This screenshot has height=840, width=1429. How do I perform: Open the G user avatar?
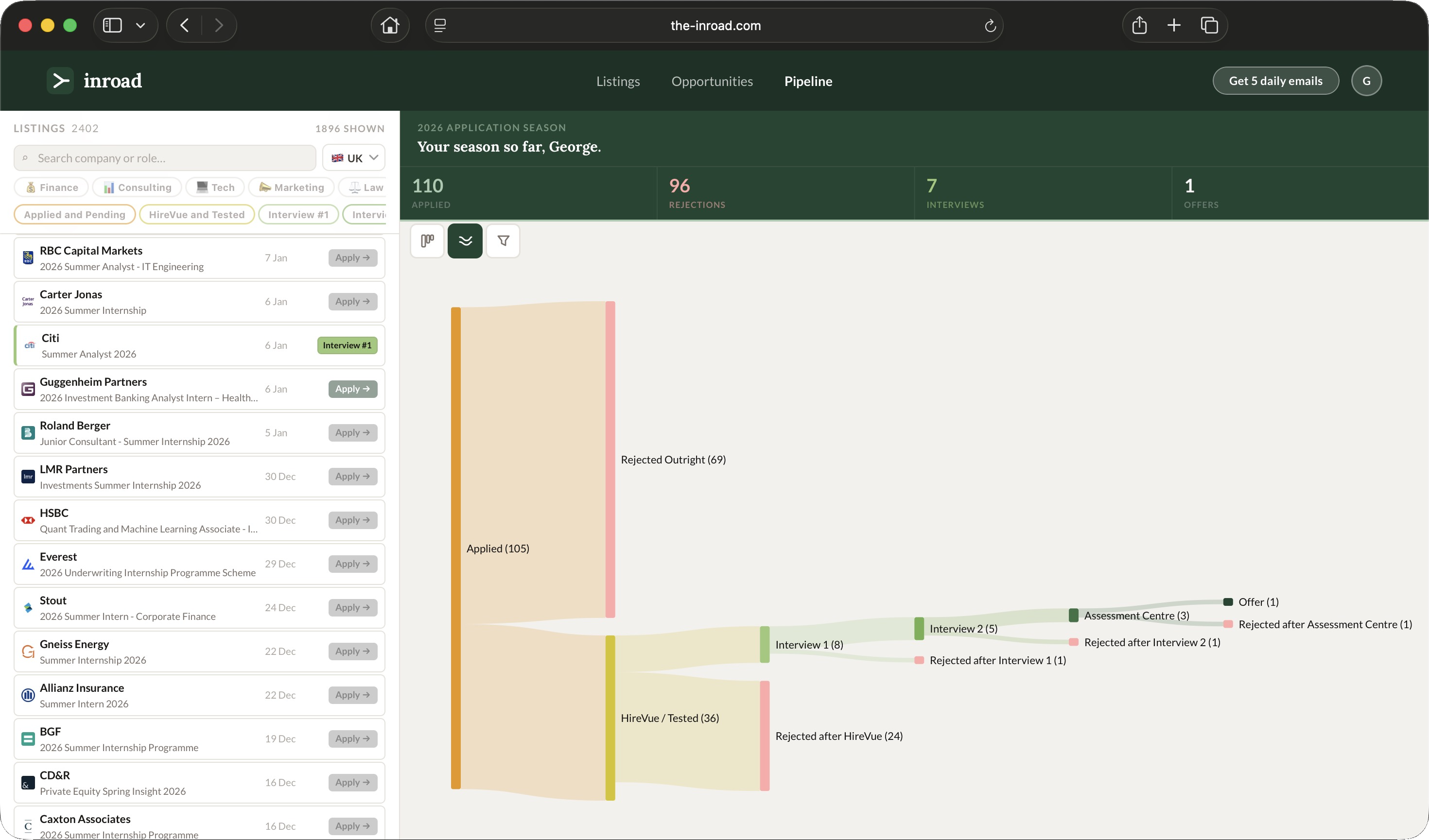(x=1366, y=81)
